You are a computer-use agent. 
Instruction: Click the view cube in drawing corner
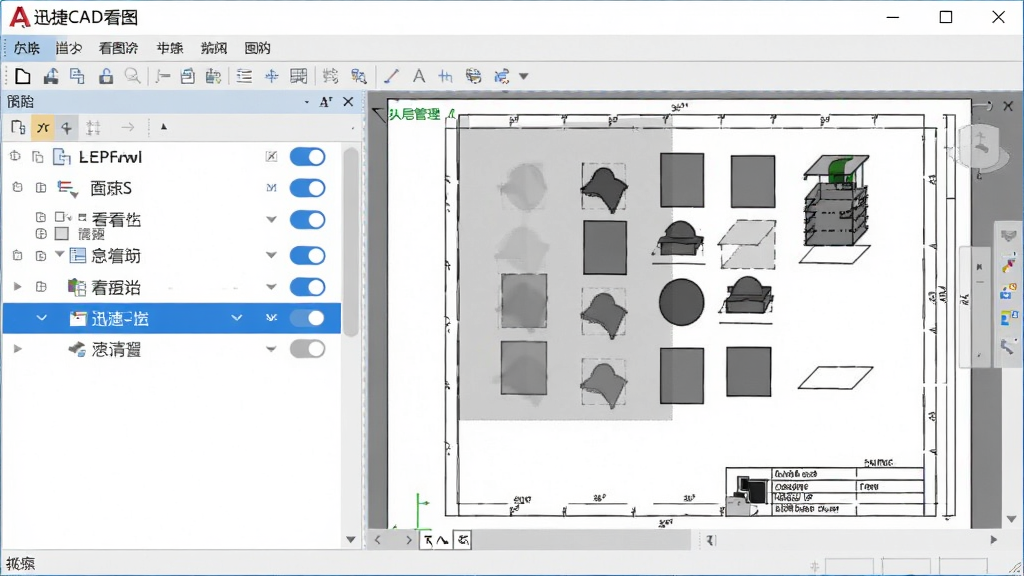pos(981,149)
